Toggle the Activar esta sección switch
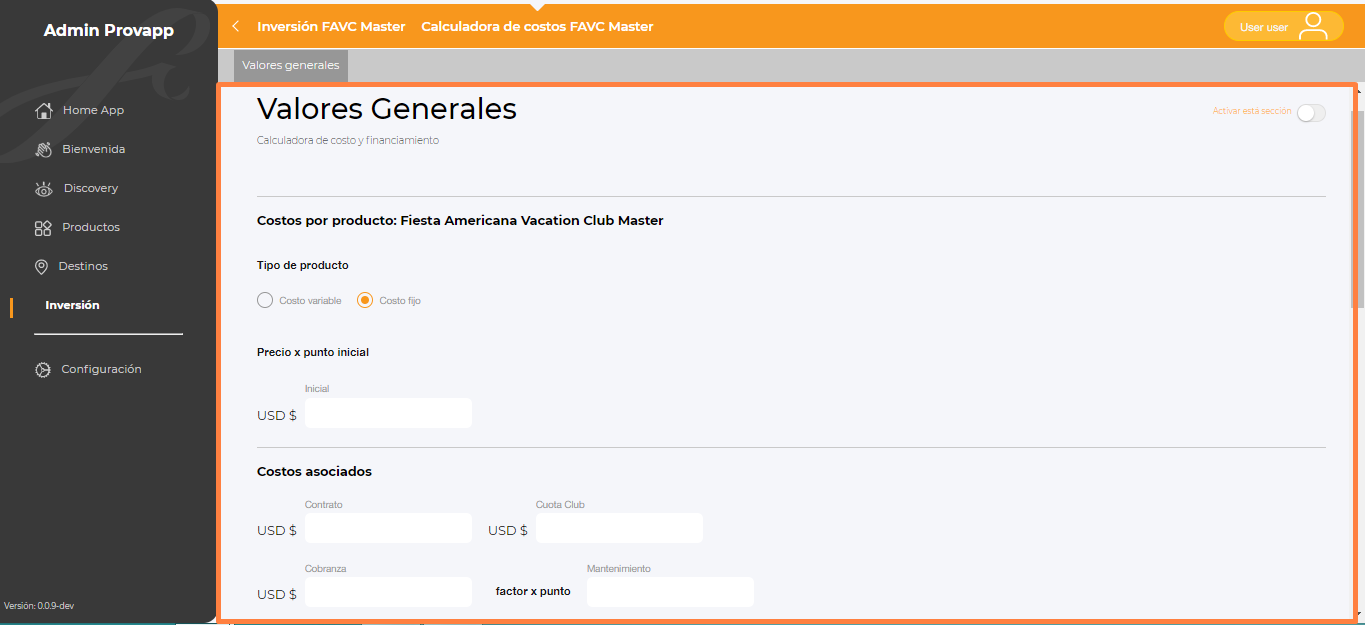 pos(1310,113)
